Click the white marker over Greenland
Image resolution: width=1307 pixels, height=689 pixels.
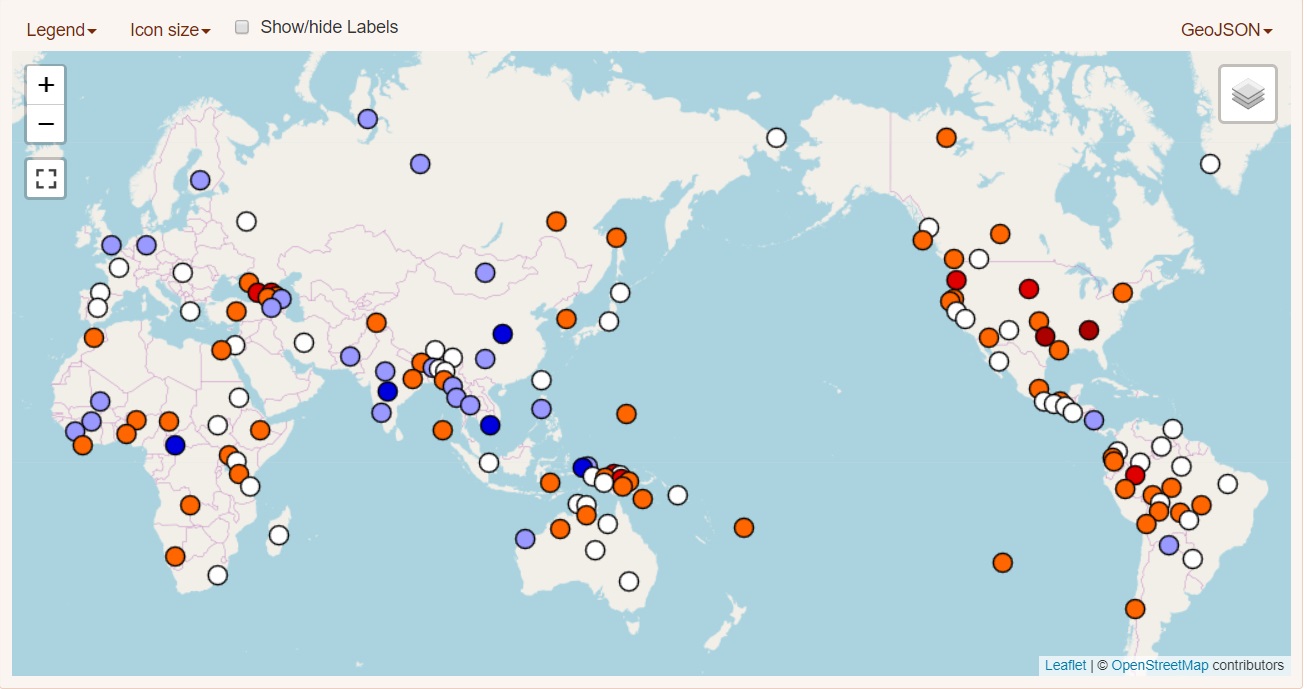pos(1211,162)
